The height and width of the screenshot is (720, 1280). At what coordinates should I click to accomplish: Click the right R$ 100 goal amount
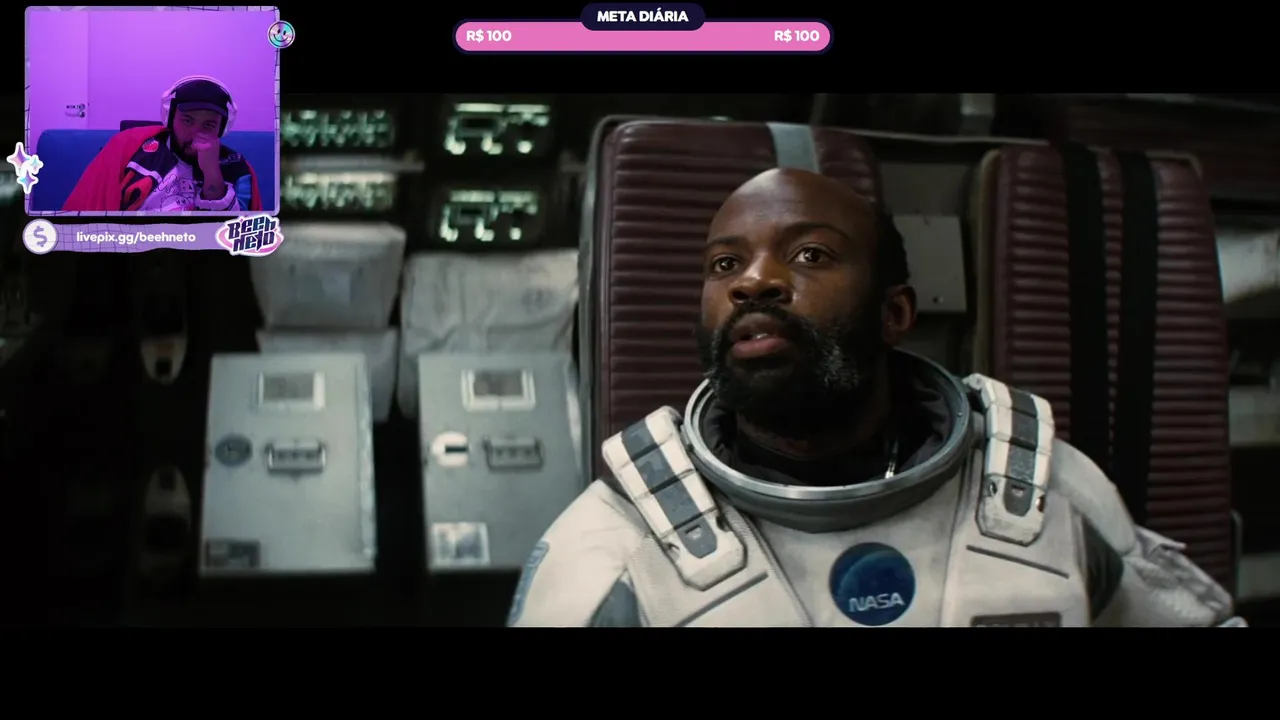point(796,36)
